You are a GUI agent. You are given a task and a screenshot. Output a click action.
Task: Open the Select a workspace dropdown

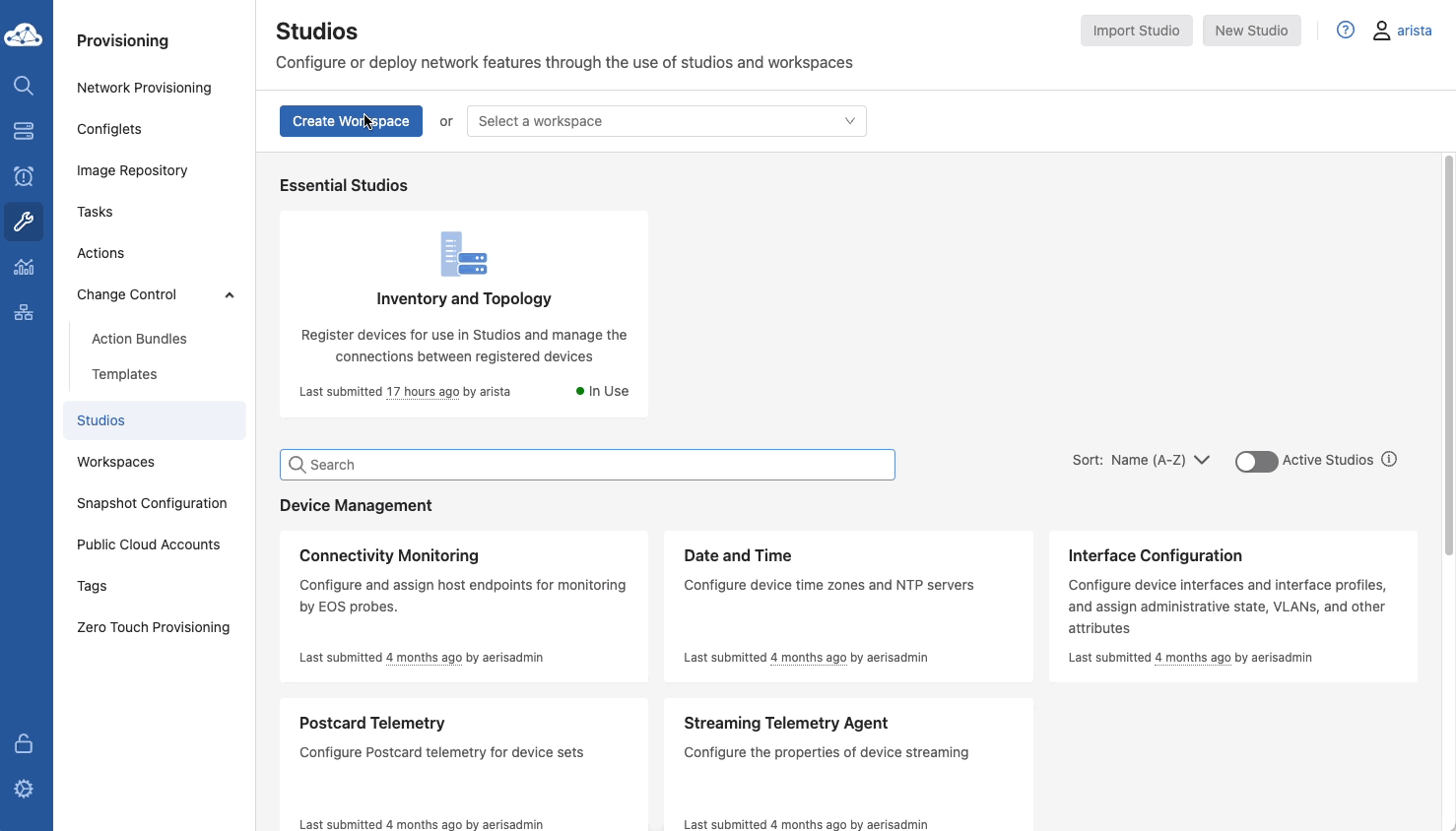pos(666,121)
